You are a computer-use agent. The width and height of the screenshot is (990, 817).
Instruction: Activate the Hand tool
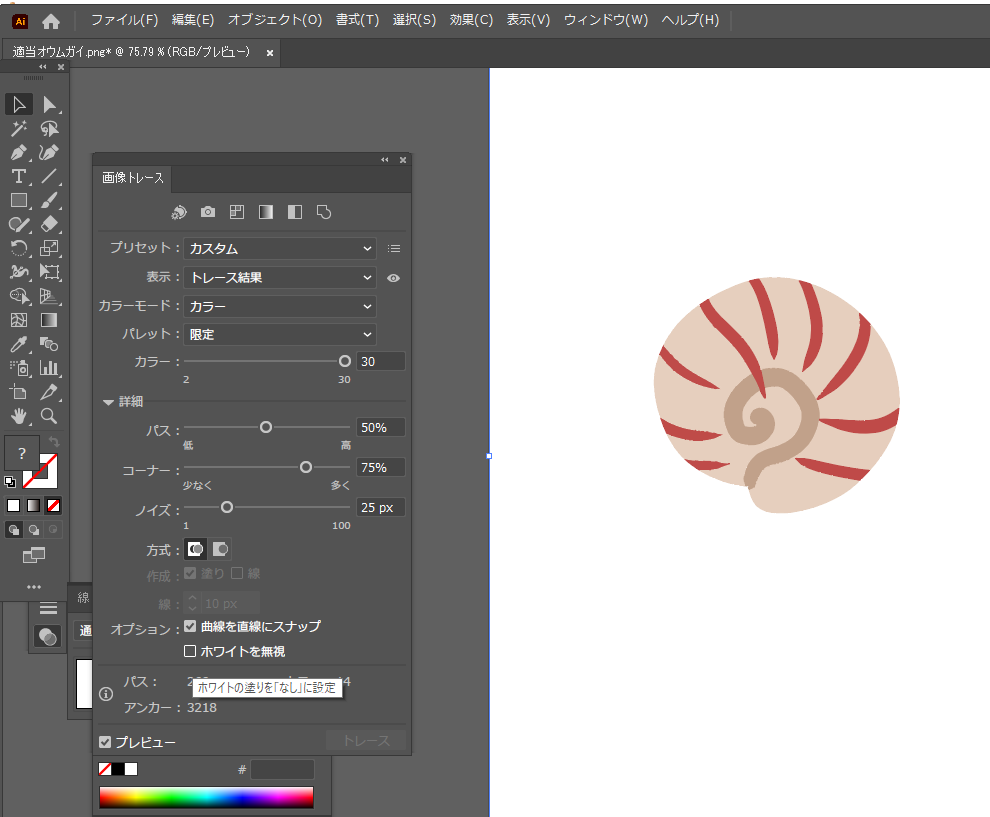point(18,416)
